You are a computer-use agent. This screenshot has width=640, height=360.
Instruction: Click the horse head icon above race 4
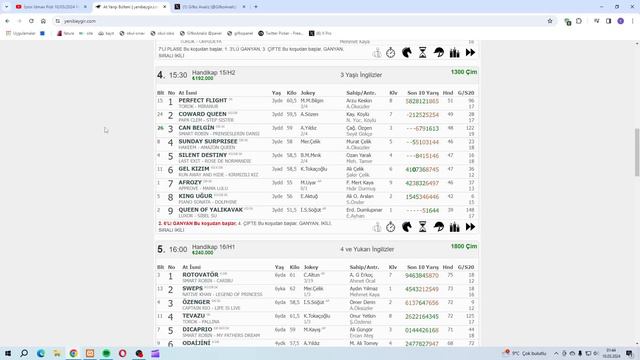407,53
